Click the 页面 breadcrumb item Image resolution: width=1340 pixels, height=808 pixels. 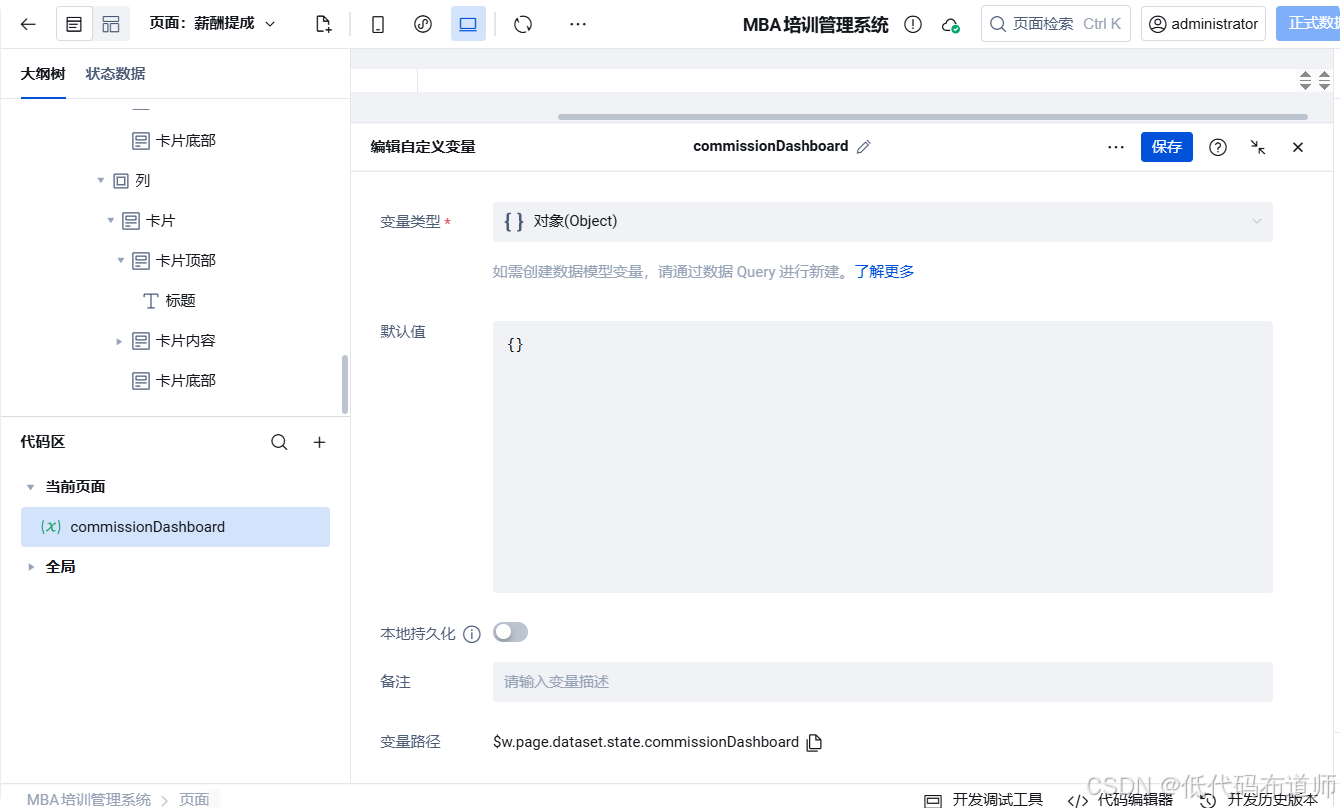coord(194,799)
